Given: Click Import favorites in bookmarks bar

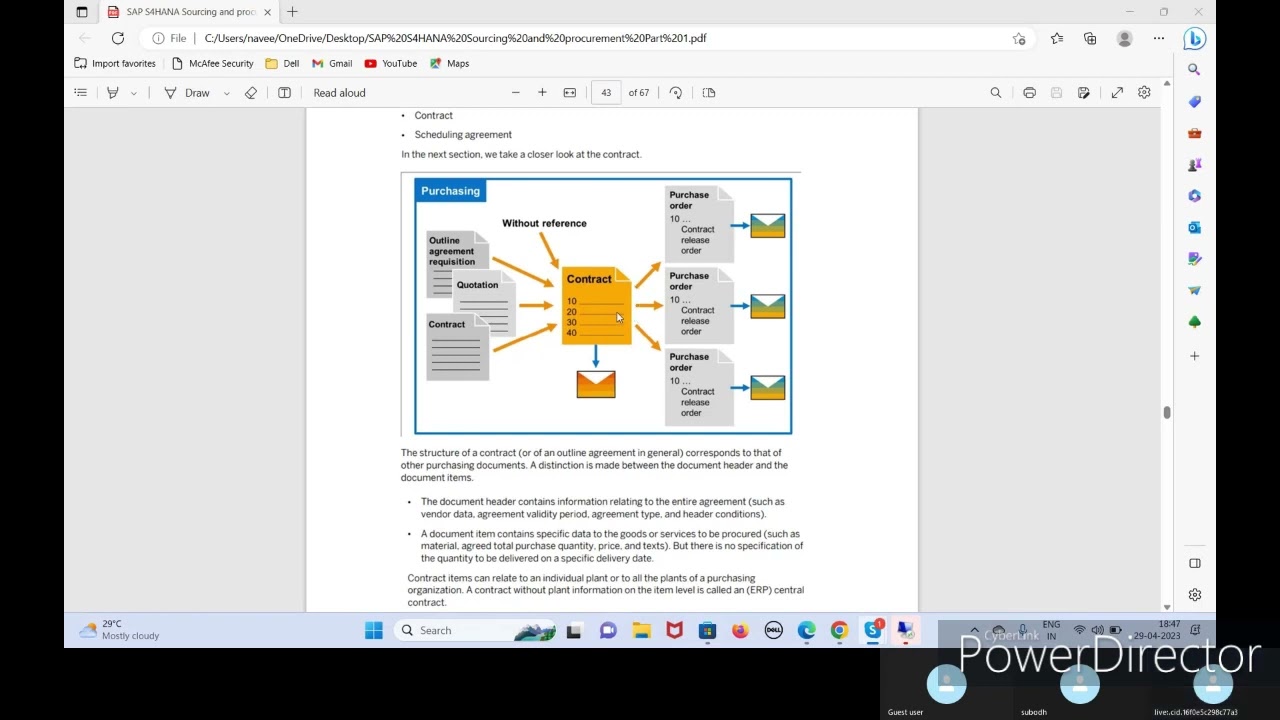Looking at the screenshot, I should click(x=115, y=63).
